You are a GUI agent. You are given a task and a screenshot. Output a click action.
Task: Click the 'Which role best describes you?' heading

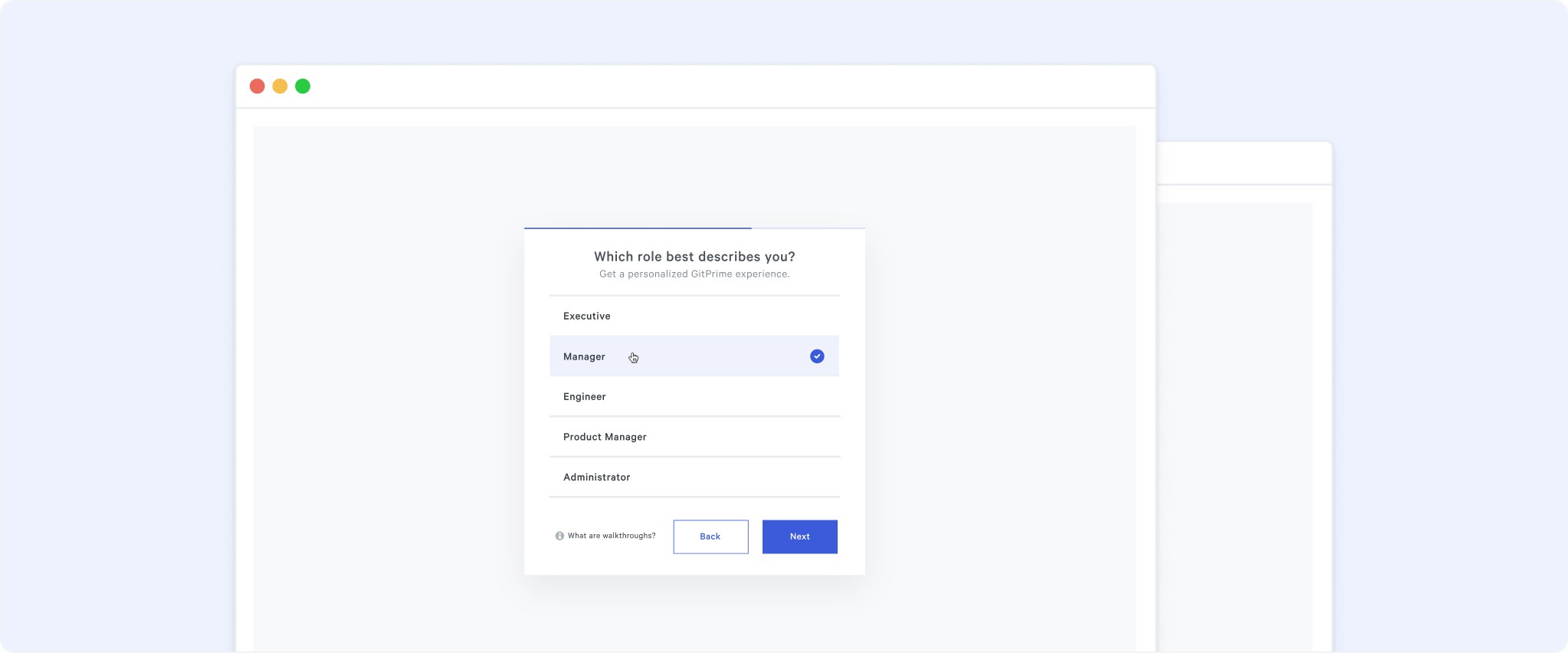[x=694, y=257]
